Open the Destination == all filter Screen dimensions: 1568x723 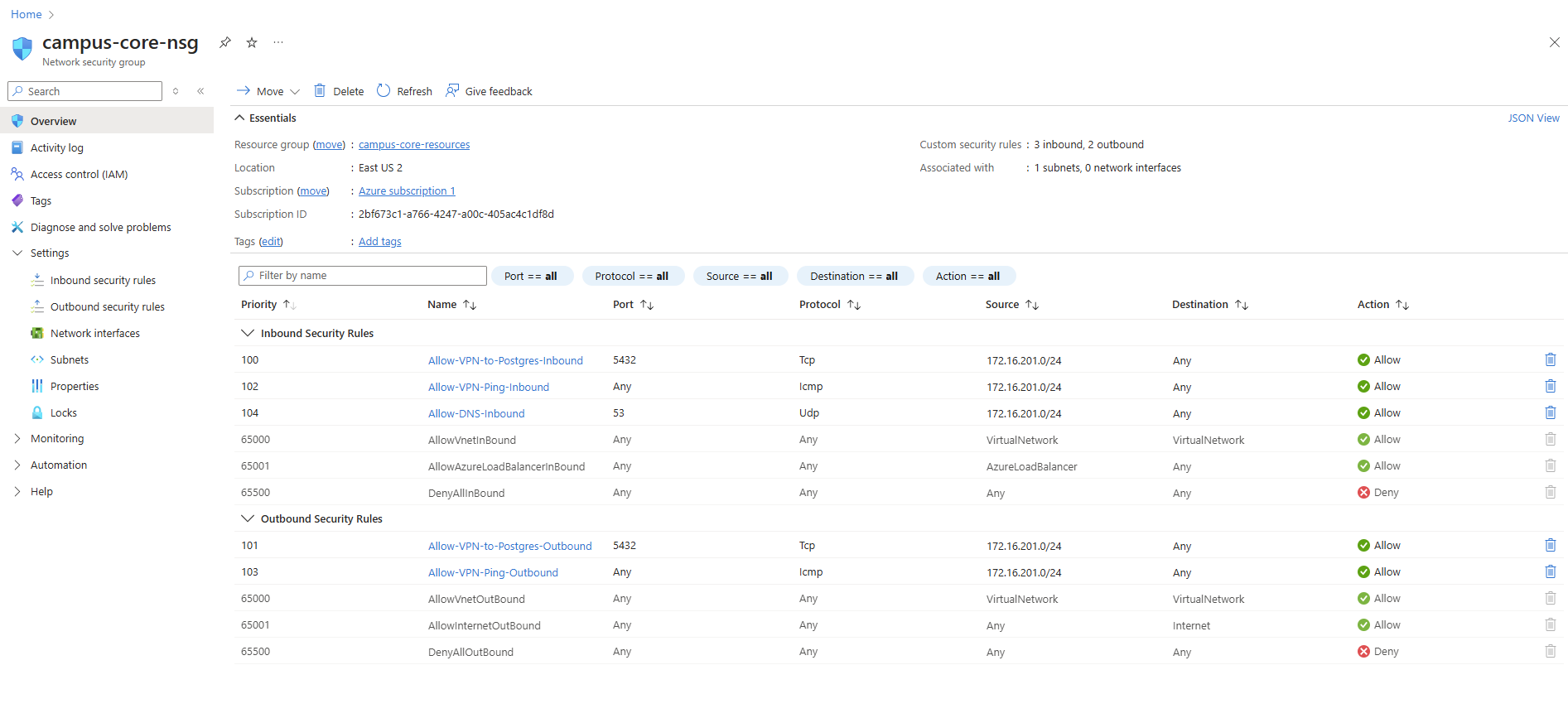[x=855, y=276]
